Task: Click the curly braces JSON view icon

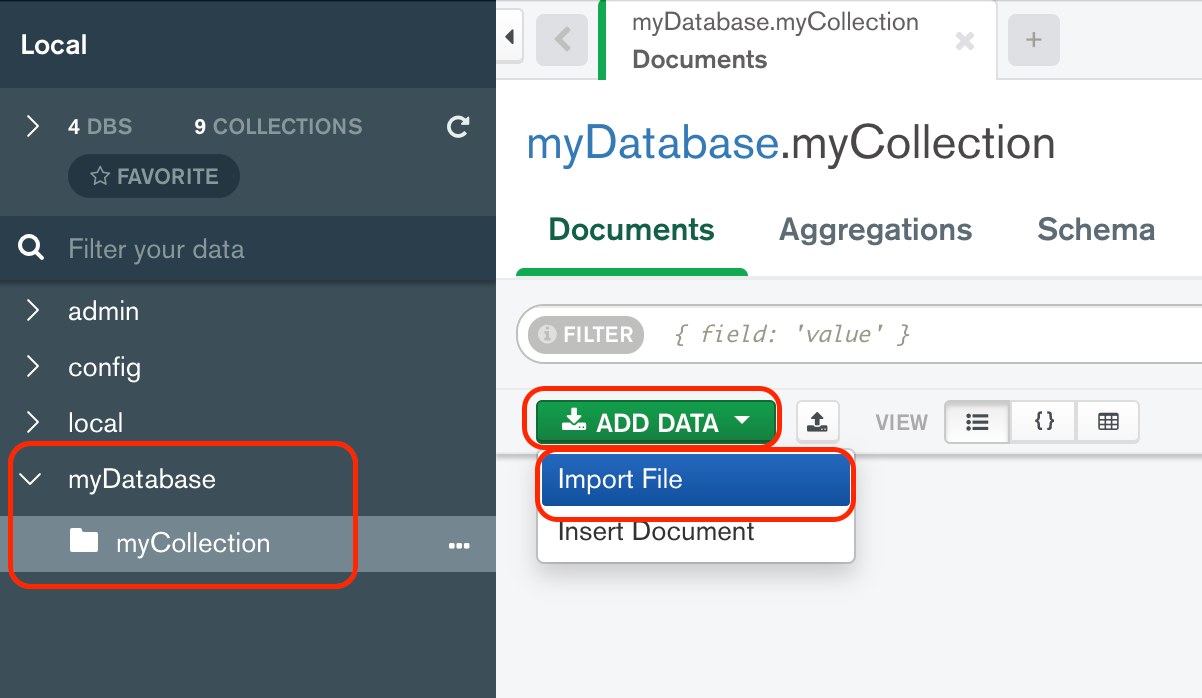Action: point(1042,421)
